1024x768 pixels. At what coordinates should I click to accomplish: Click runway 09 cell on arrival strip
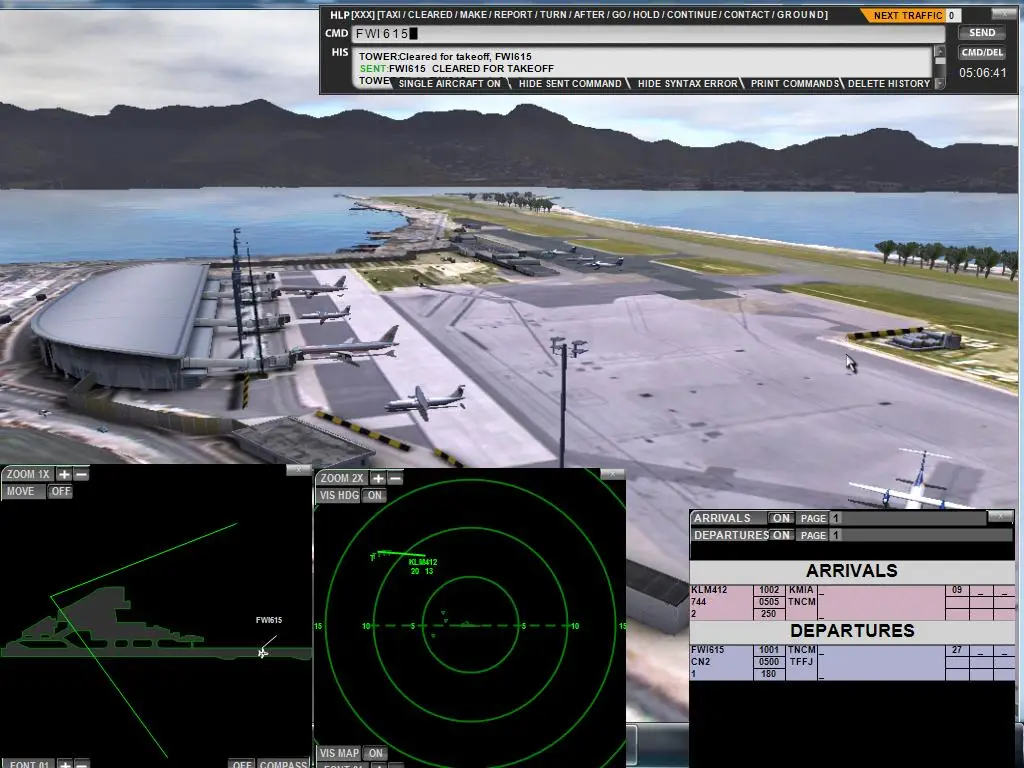[x=957, y=590]
